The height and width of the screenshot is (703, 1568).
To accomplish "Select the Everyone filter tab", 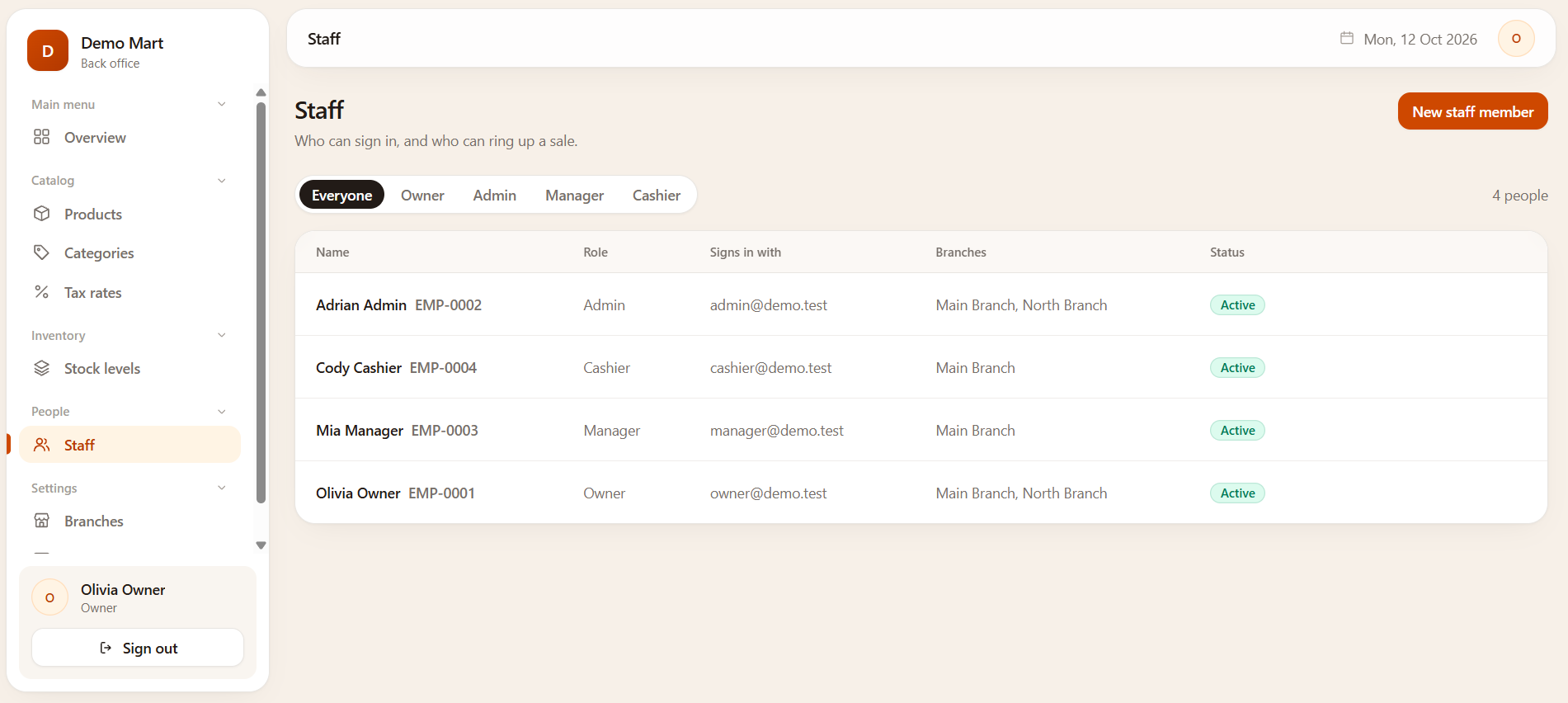I will click(x=341, y=195).
